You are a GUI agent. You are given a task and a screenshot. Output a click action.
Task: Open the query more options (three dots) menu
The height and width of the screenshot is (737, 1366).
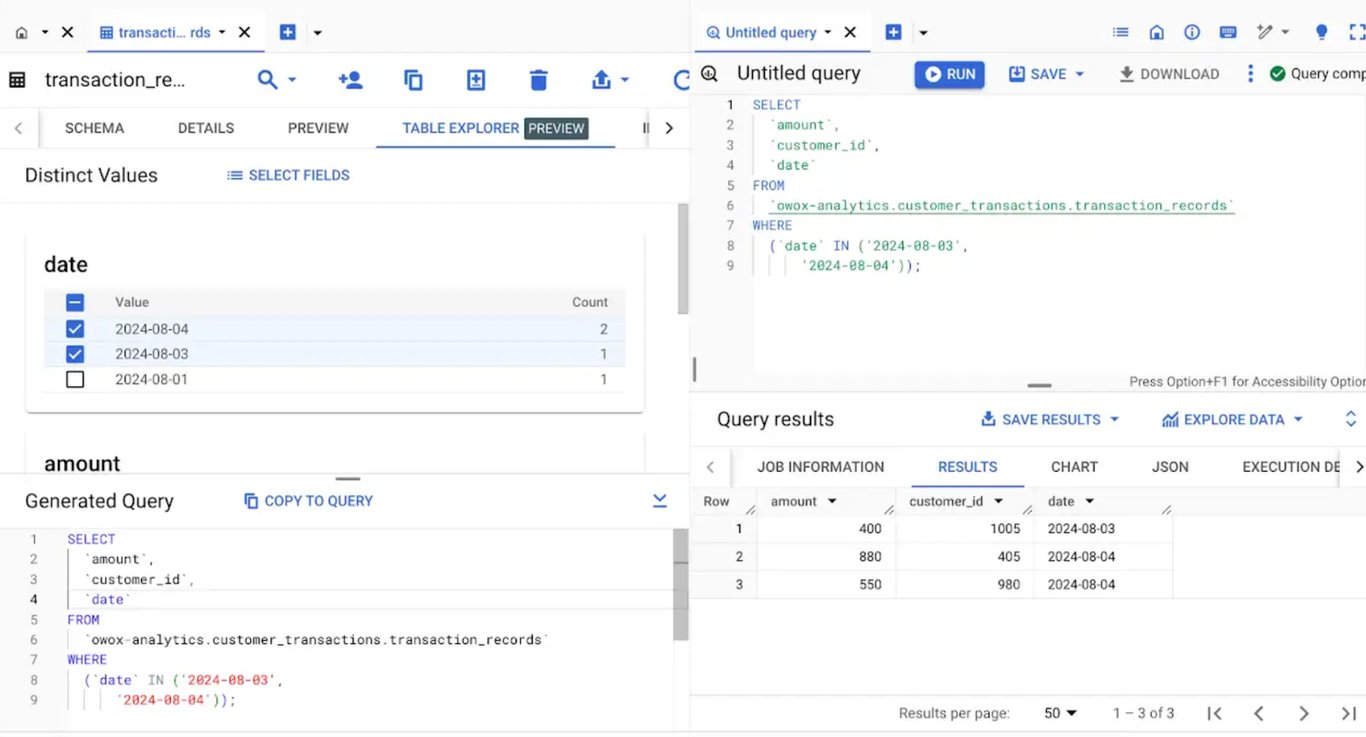[1250, 74]
